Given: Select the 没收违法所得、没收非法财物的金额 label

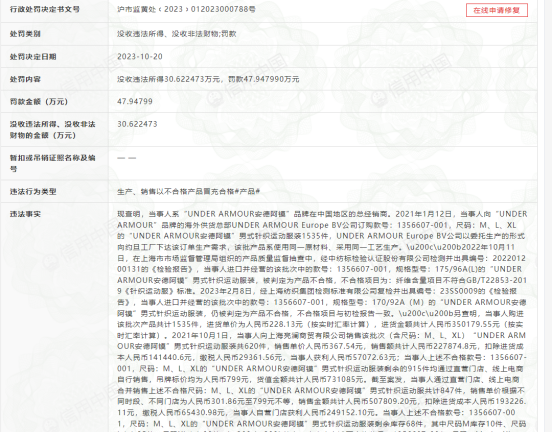Looking at the screenshot, I should (x=52, y=130).
